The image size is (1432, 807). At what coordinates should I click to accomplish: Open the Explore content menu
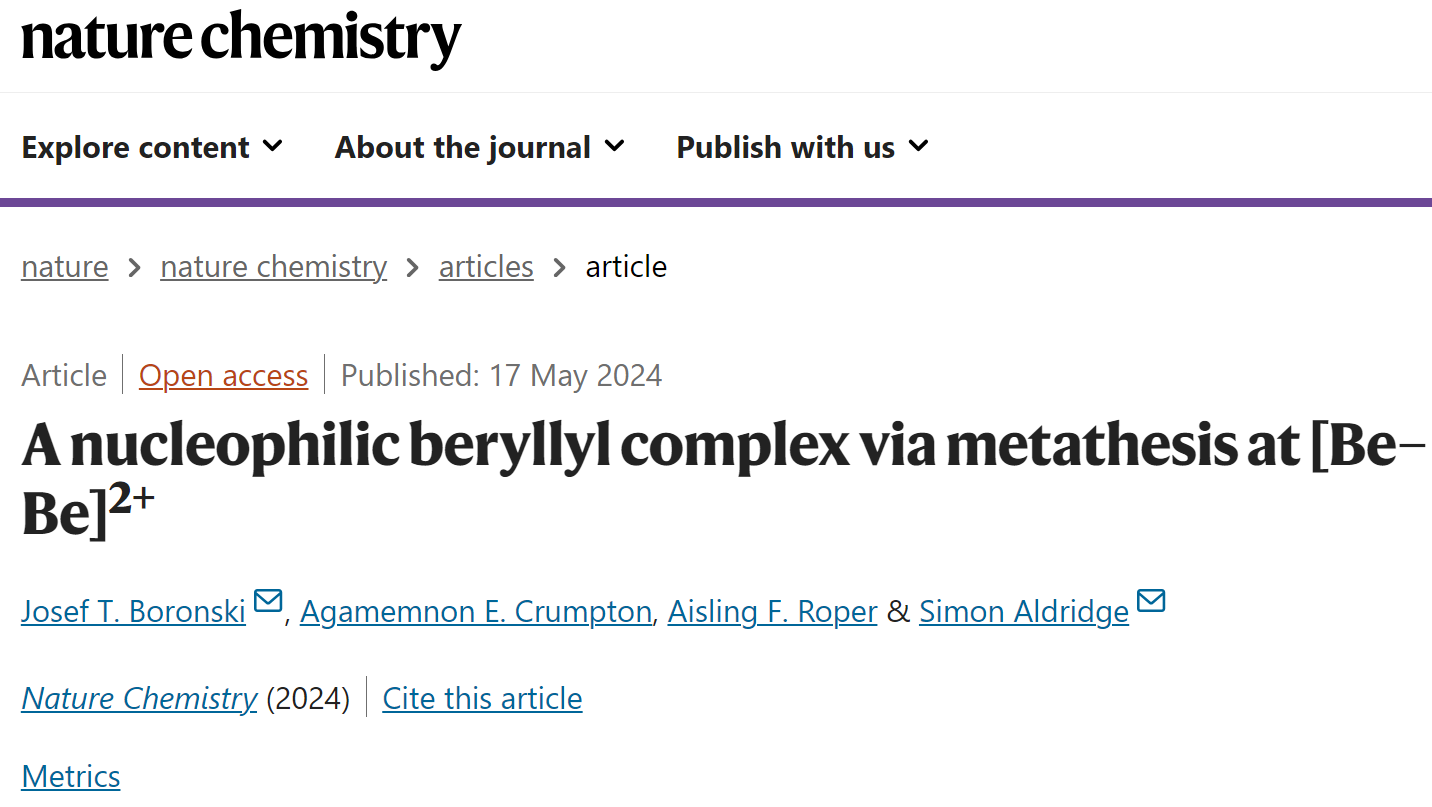(152, 147)
